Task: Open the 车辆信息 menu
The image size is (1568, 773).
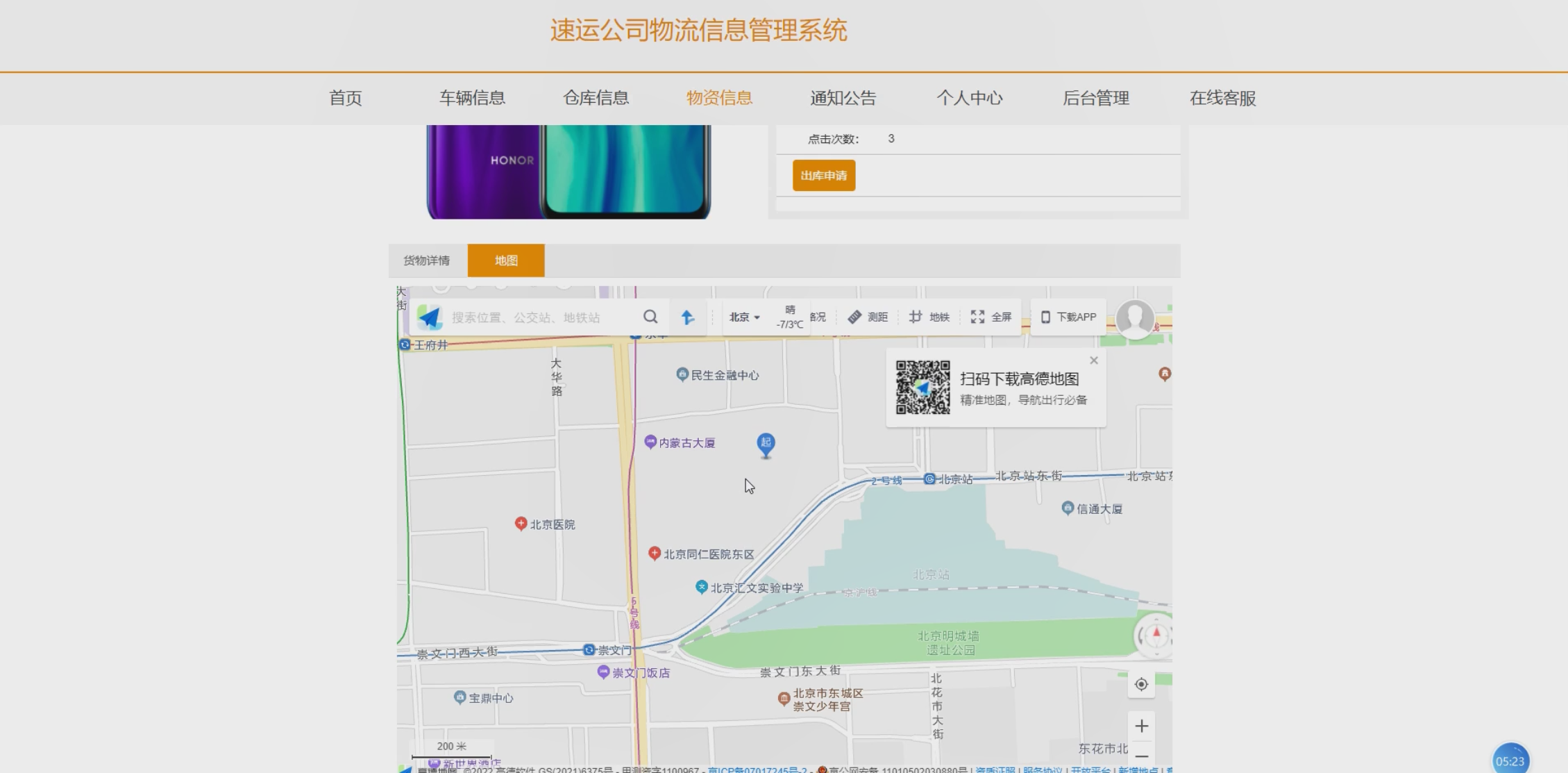Action: [x=472, y=98]
